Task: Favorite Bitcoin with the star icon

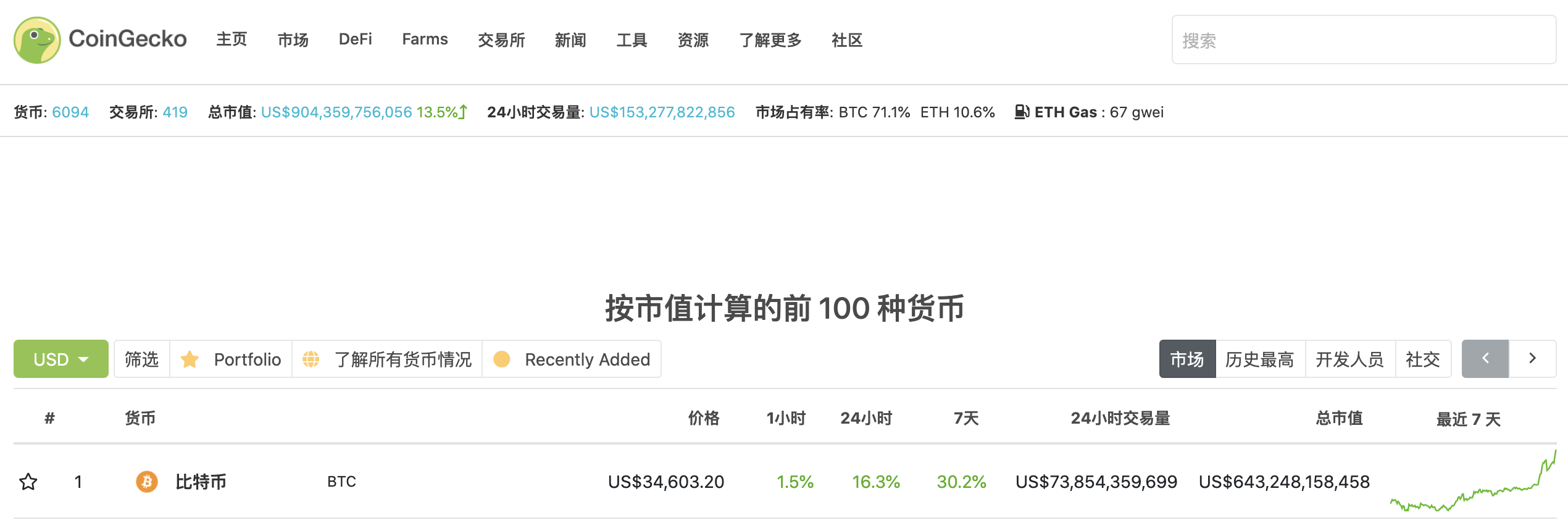Action: (x=28, y=482)
